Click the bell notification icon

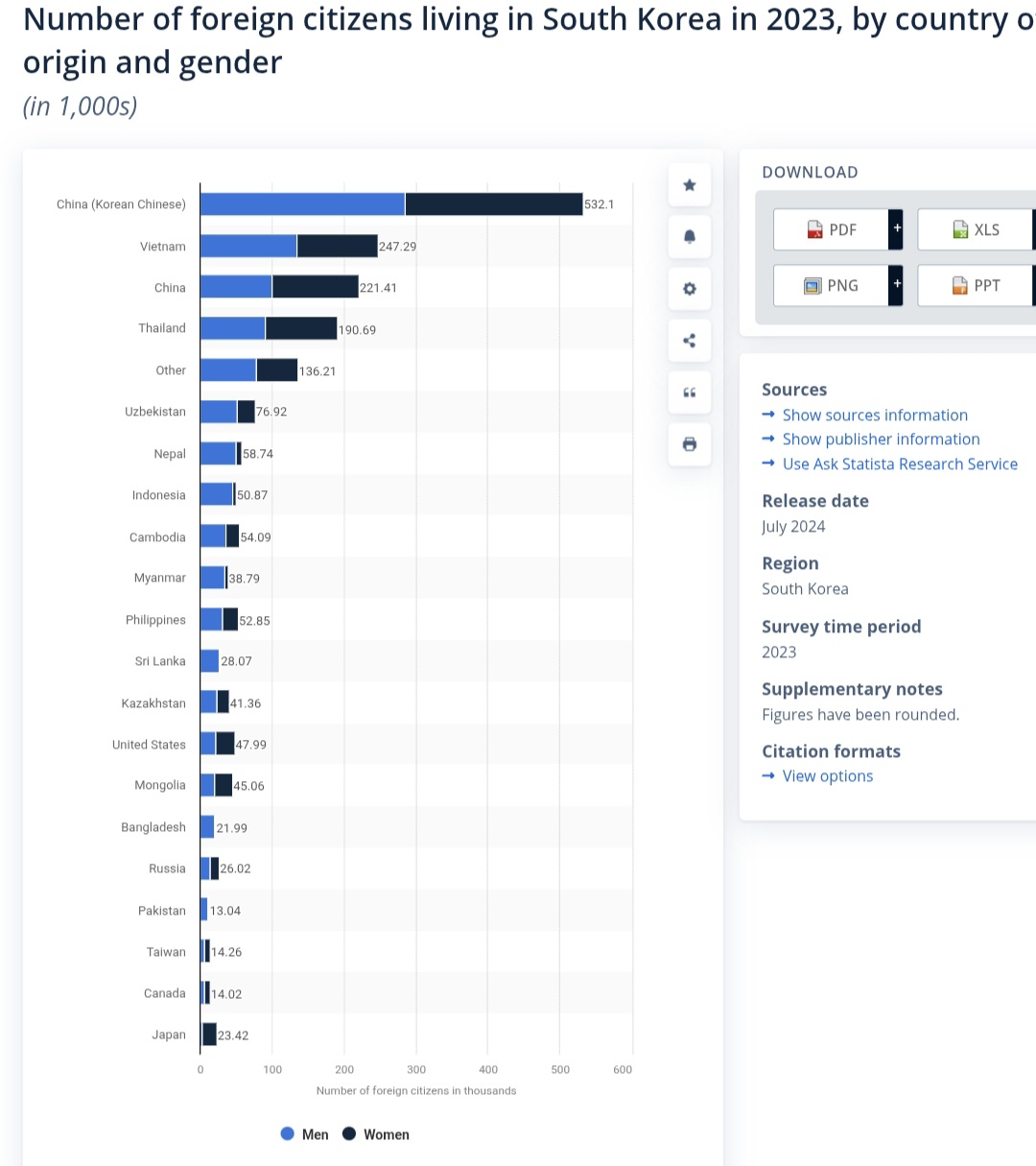tap(689, 237)
